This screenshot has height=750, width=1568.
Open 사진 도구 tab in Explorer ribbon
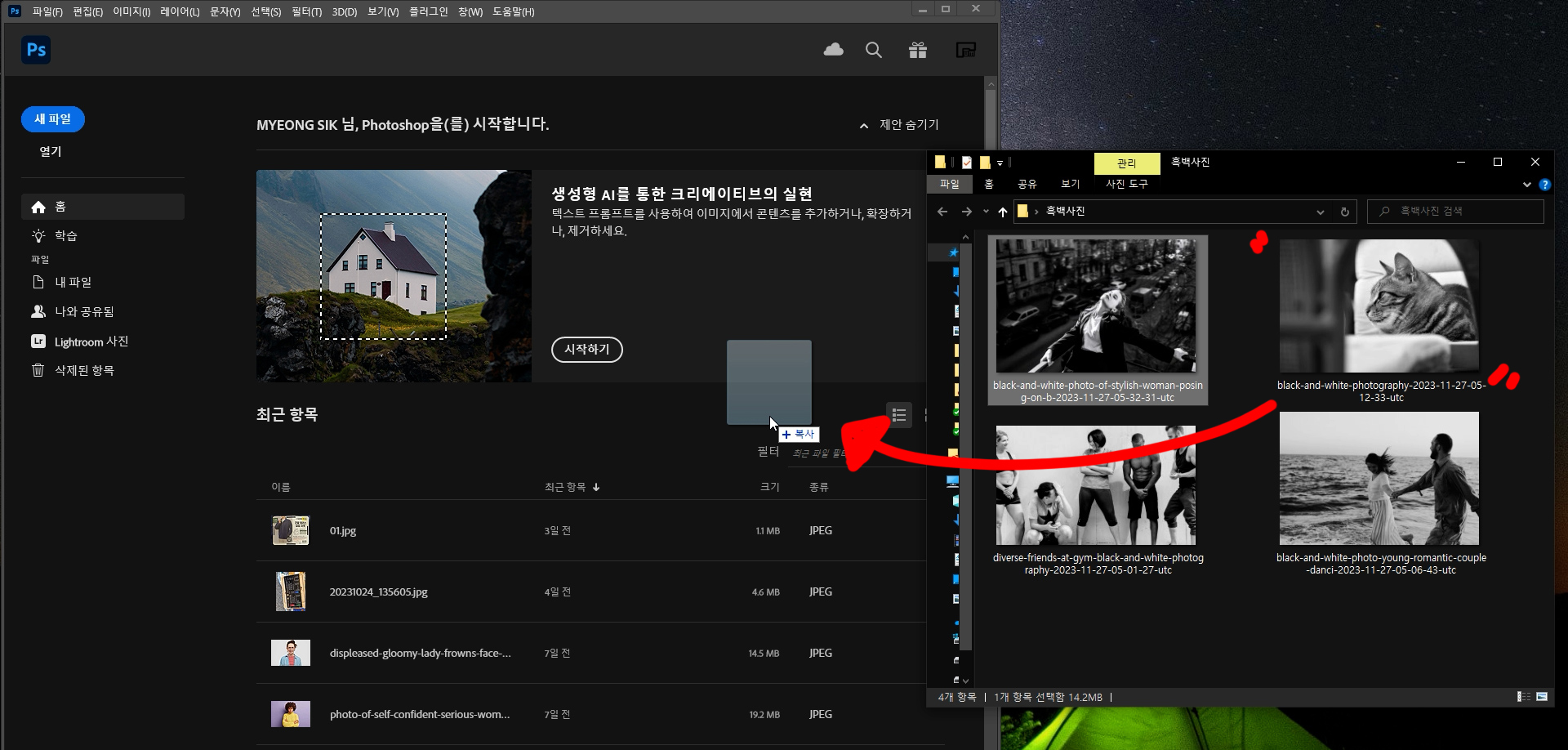pos(1127,185)
